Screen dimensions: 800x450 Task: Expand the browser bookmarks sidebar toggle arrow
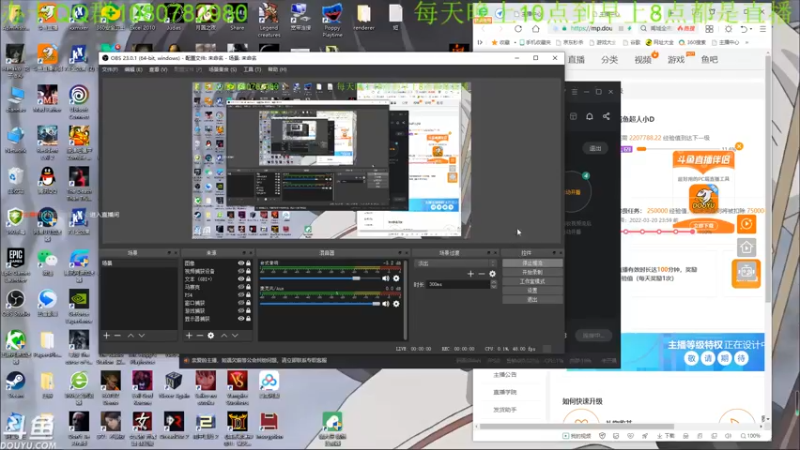coord(480,42)
